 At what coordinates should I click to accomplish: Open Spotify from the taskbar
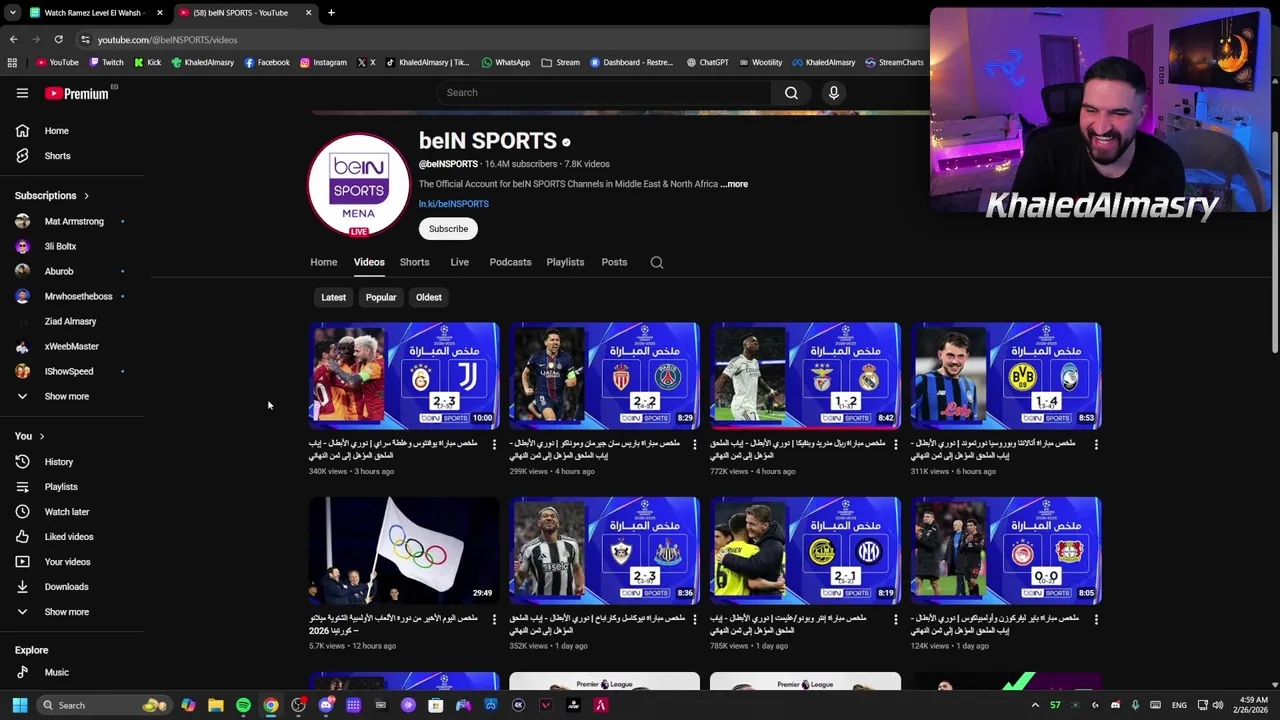(x=243, y=705)
